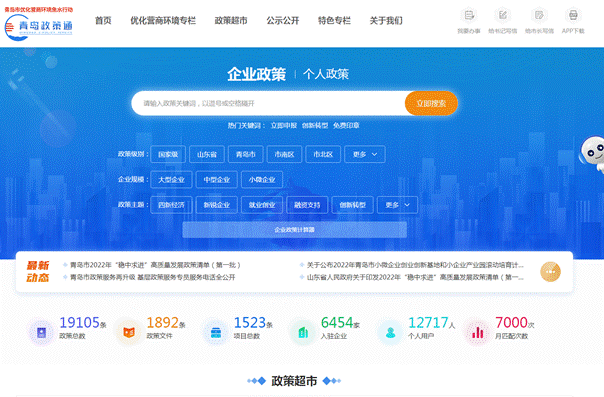
Task: Open the 给市长写信 letter icon
Action: (x=539, y=15)
